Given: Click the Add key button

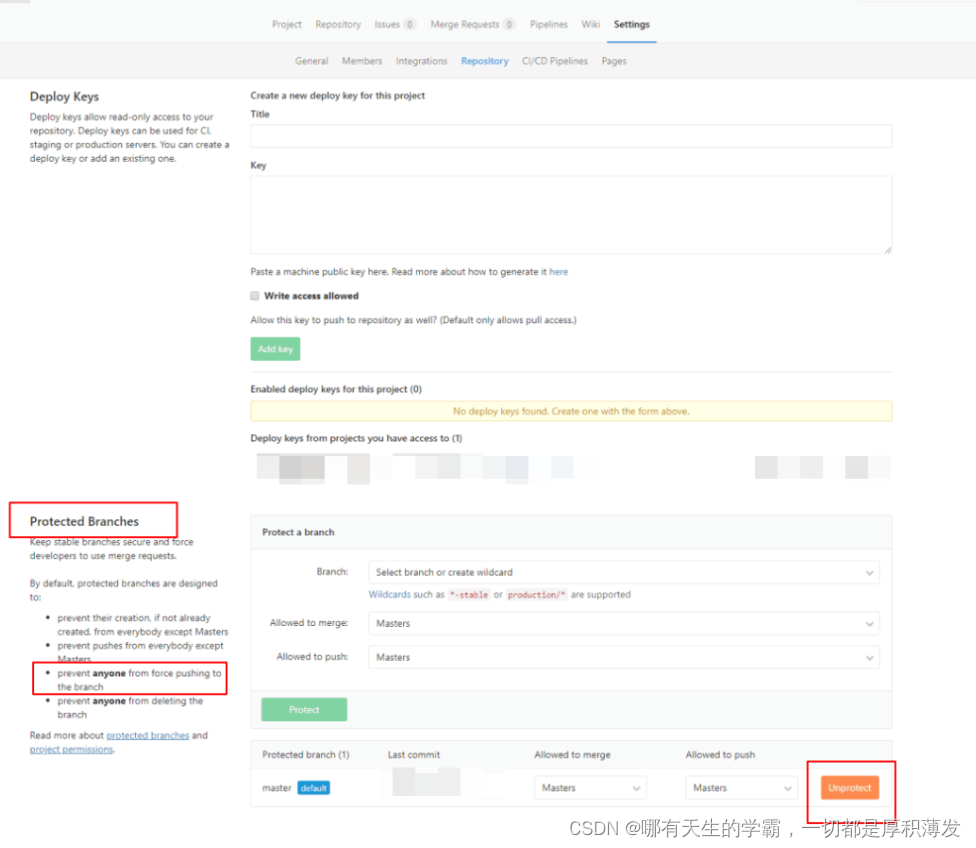Looking at the screenshot, I should pyautogui.click(x=274, y=348).
